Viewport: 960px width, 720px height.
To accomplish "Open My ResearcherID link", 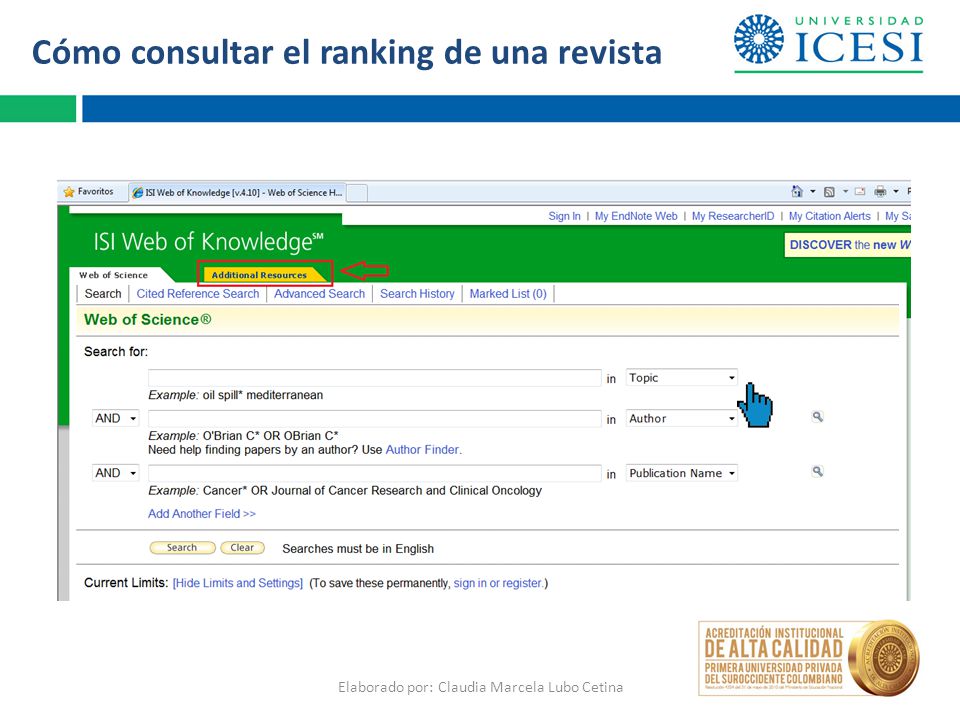I will point(733,216).
